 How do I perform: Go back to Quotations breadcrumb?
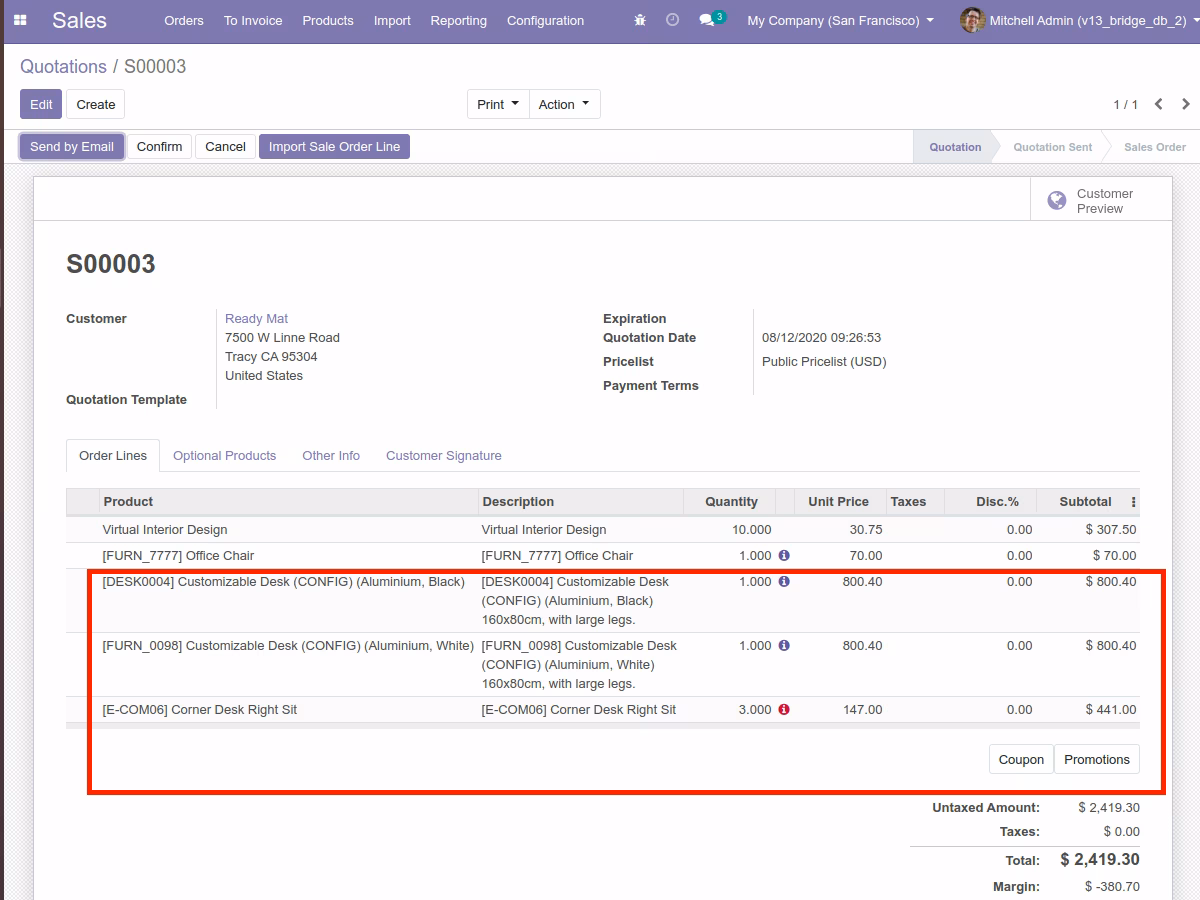point(63,66)
